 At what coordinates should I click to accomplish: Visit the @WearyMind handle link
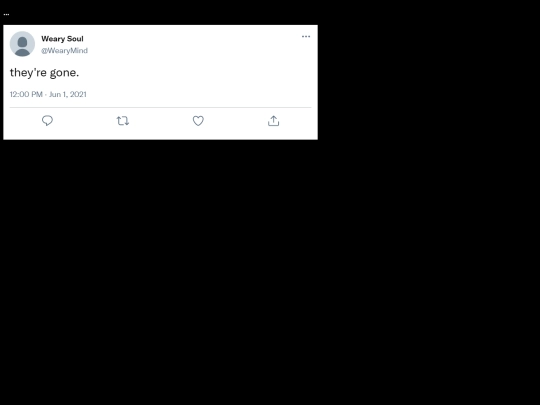64,51
